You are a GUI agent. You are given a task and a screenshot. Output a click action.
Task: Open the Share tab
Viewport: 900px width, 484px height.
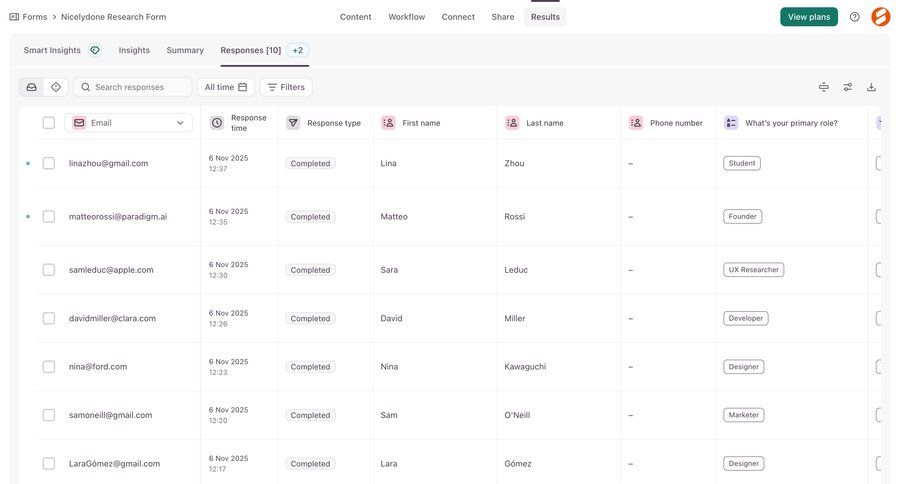(503, 17)
